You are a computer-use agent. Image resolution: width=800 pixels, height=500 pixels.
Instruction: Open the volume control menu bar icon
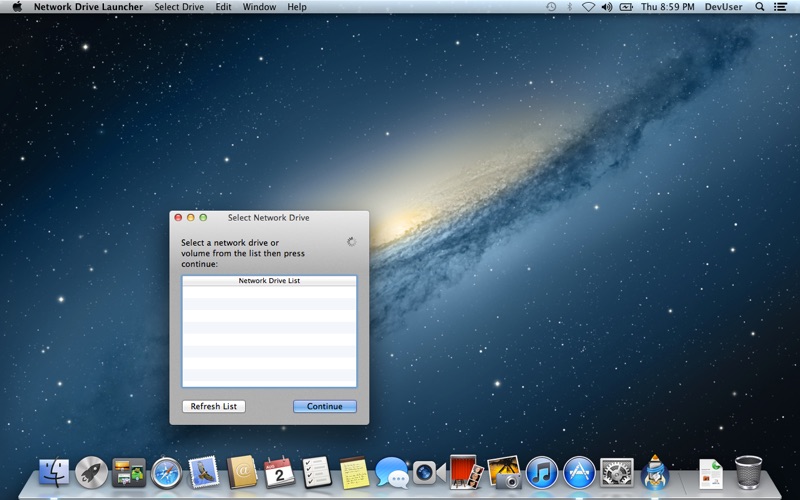[607, 7]
